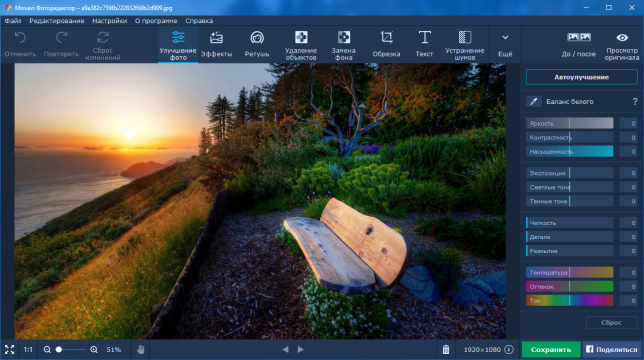Open the image info icon by 1920×1080
This screenshot has height=360, width=644.
(509, 349)
